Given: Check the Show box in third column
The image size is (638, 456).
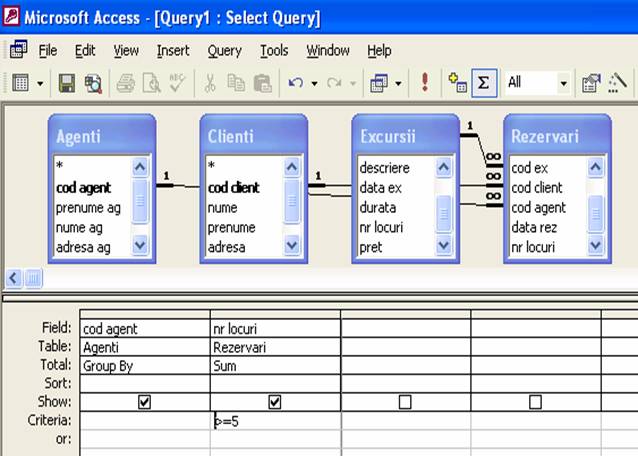Looking at the screenshot, I should point(405,402).
